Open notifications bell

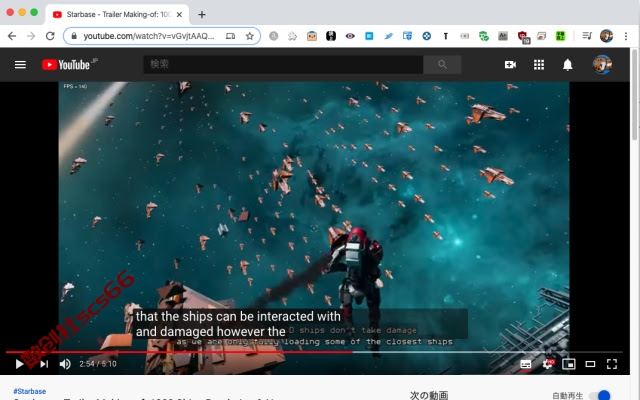click(567, 64)
